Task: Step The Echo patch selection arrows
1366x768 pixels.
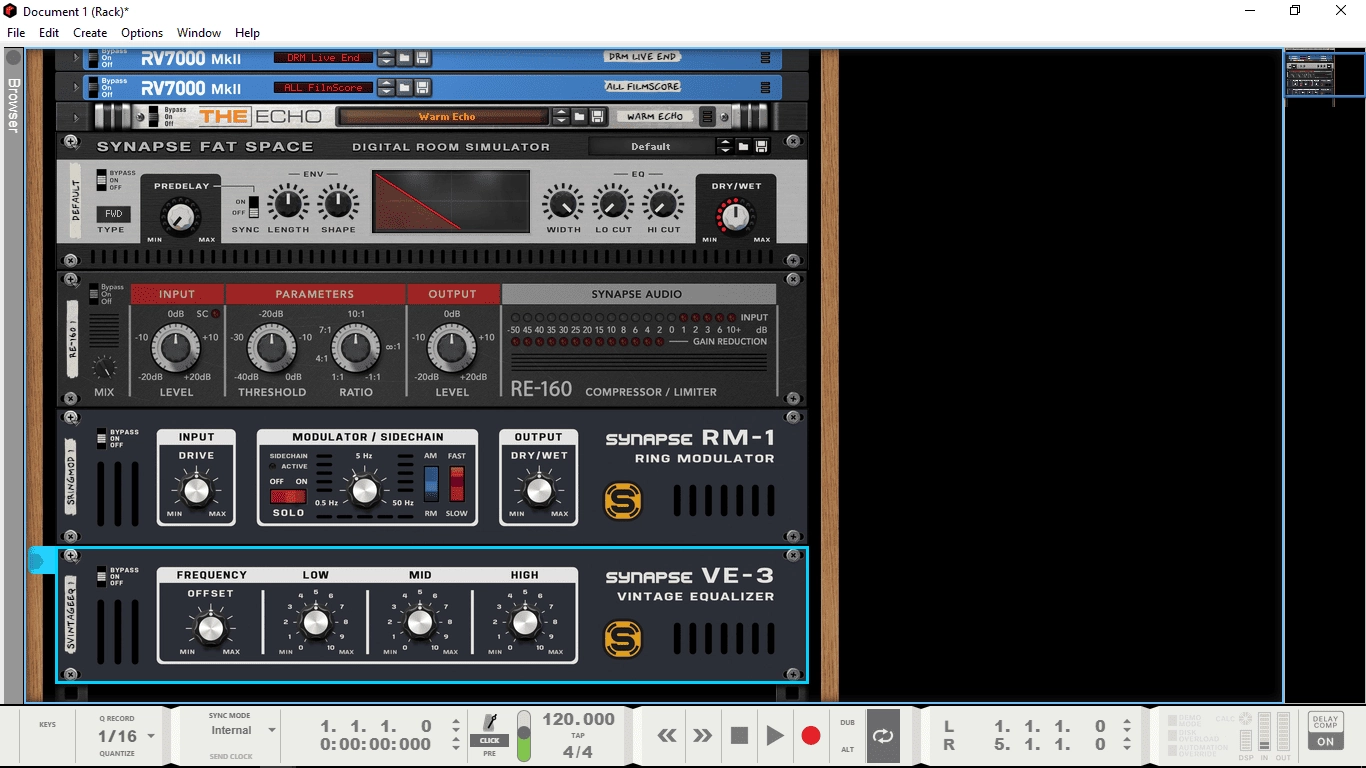Action: [x=560, y=117]
